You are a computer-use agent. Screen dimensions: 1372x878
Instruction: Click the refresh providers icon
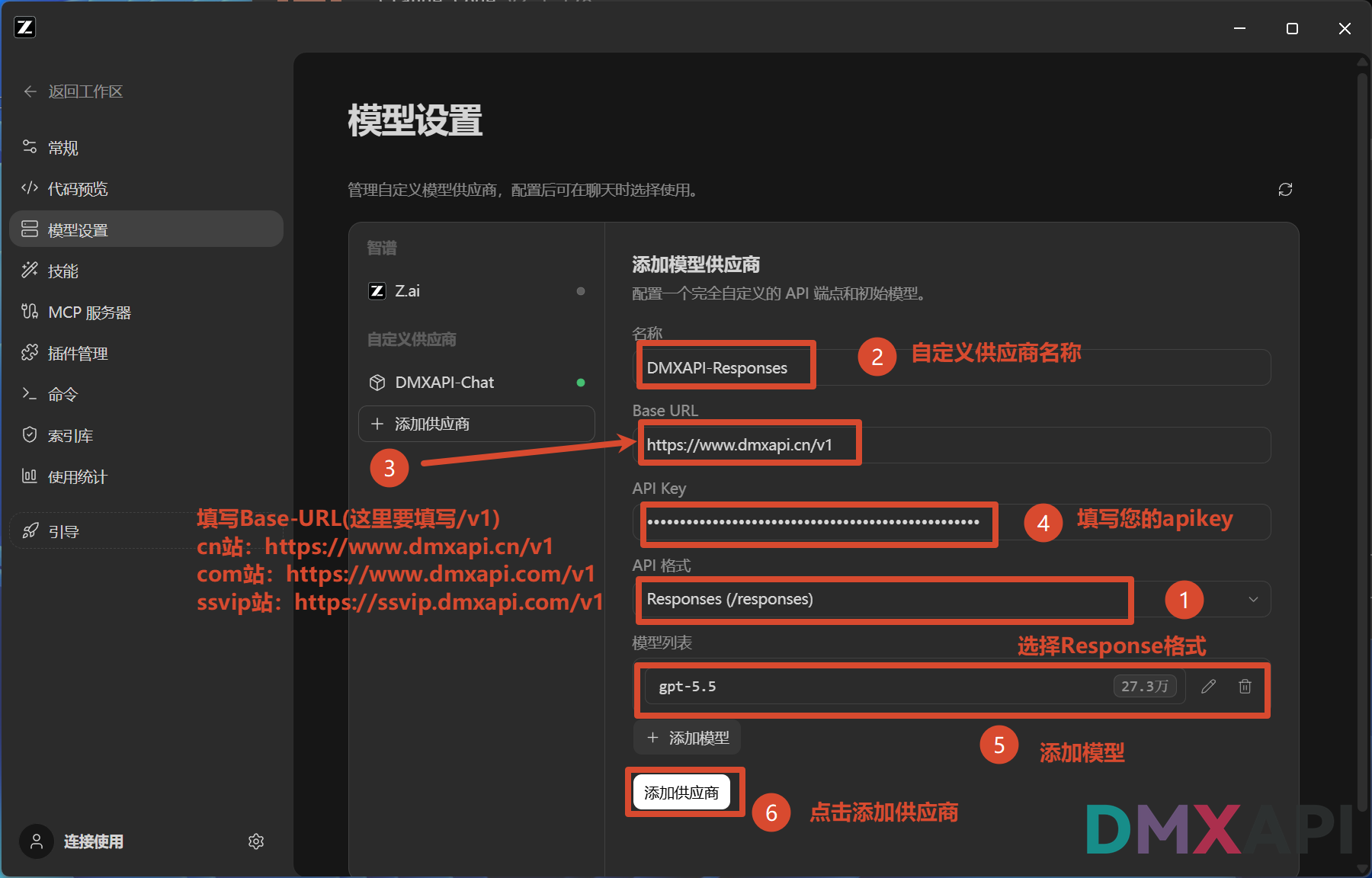click(x=1285, y=190)
